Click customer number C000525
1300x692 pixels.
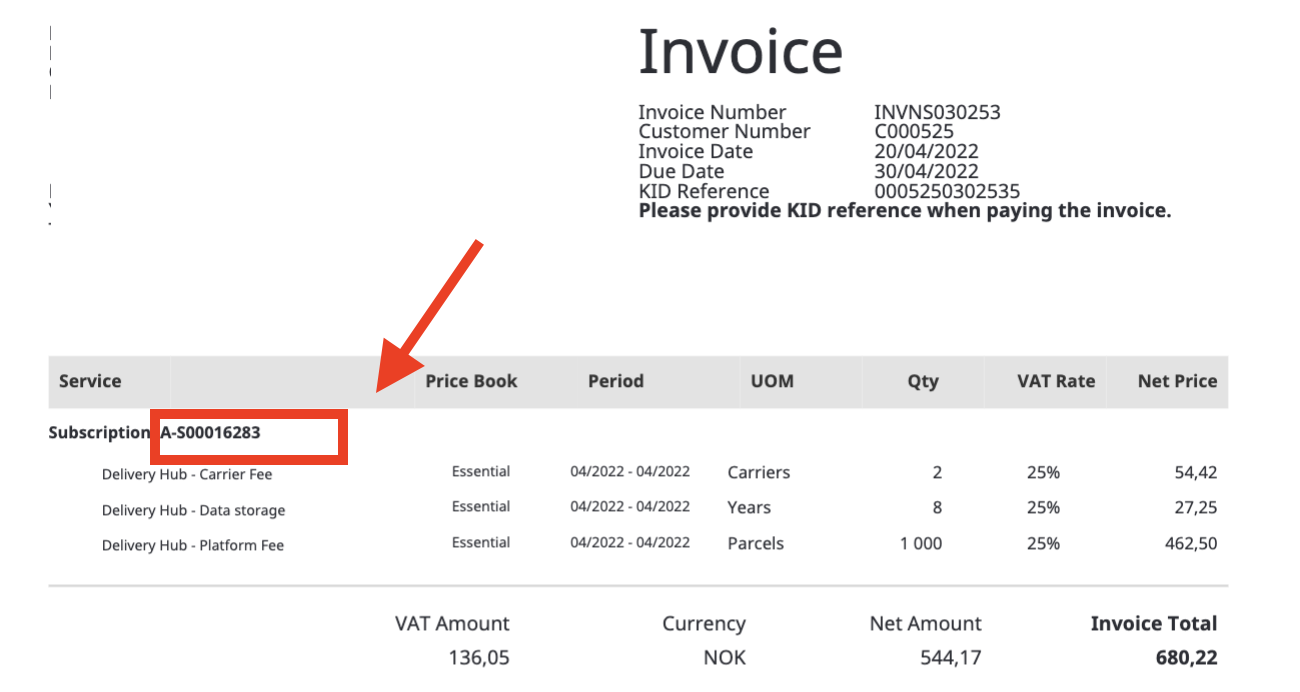tap(914, 132)
